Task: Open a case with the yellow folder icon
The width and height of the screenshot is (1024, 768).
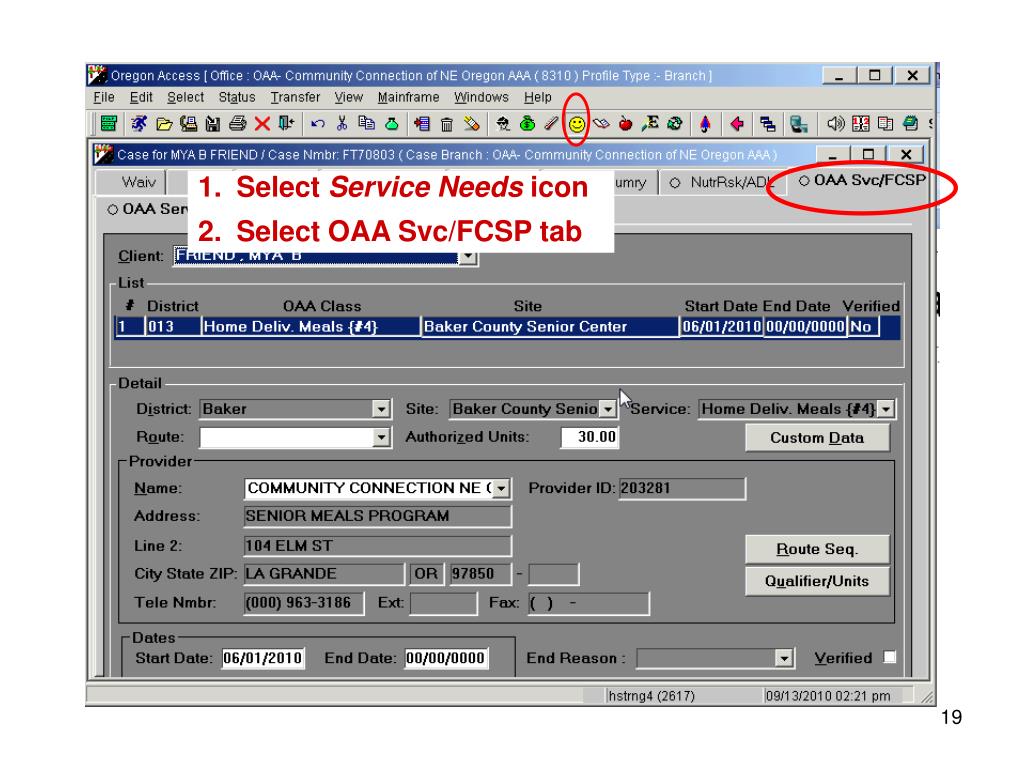Action: 164,123
